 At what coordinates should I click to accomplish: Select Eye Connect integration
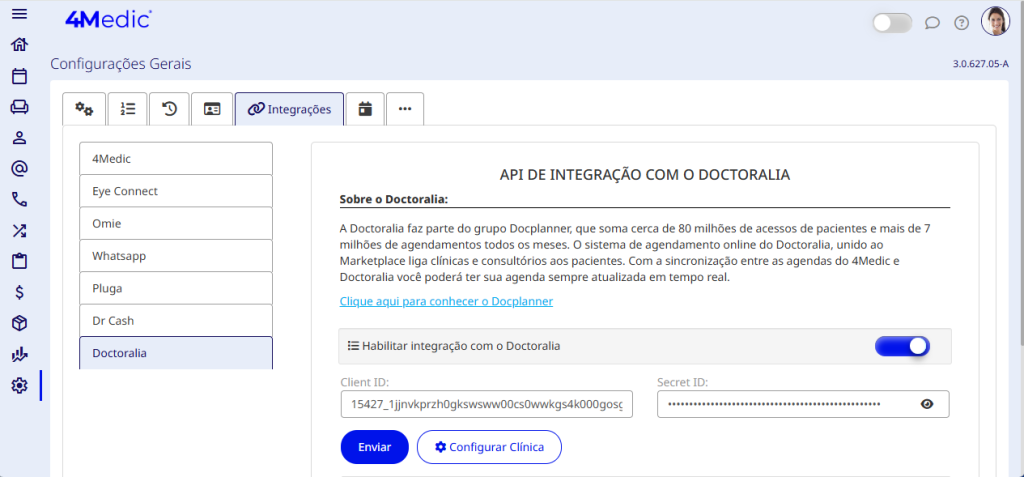(176, 191)
